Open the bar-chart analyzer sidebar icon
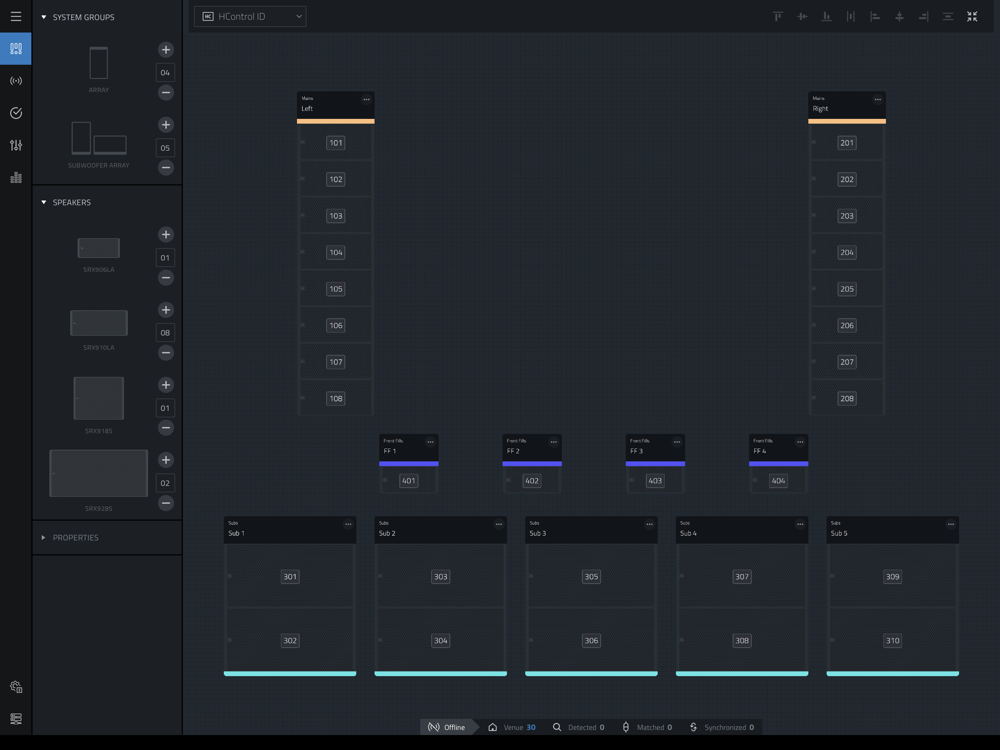This screenshot has height=750, width=1000. click(16, 177)
